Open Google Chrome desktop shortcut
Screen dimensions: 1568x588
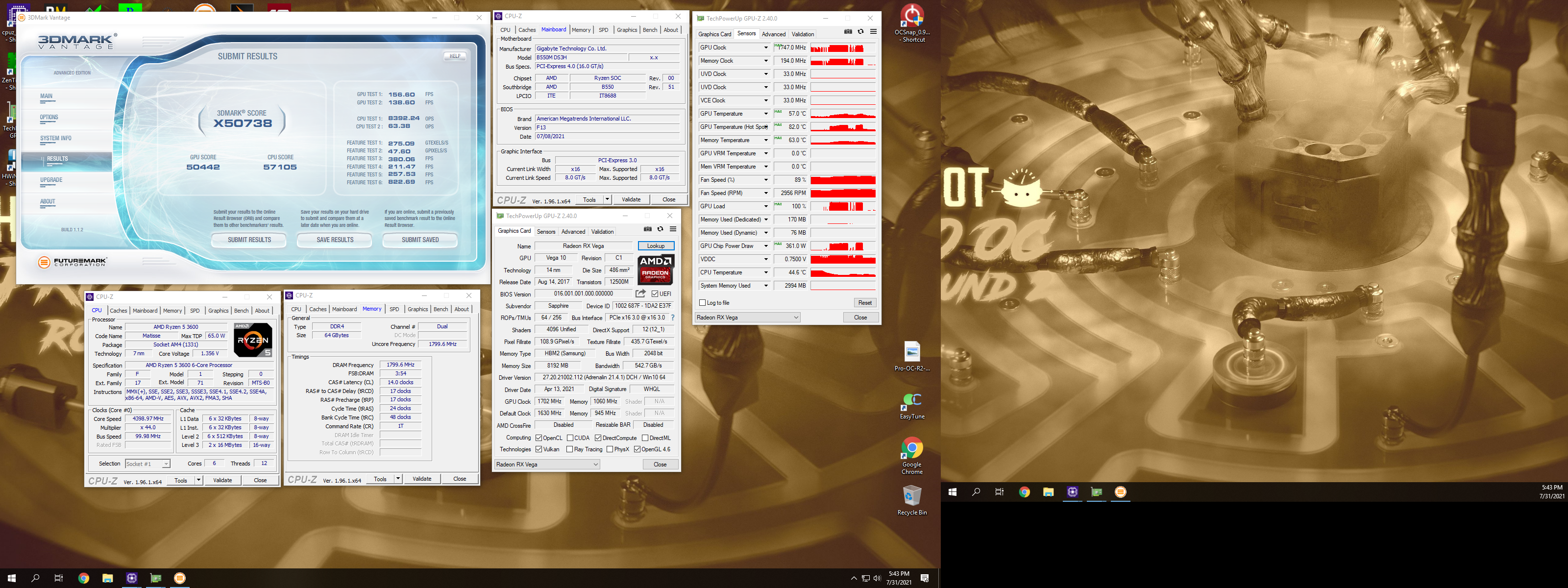point(912,456)
